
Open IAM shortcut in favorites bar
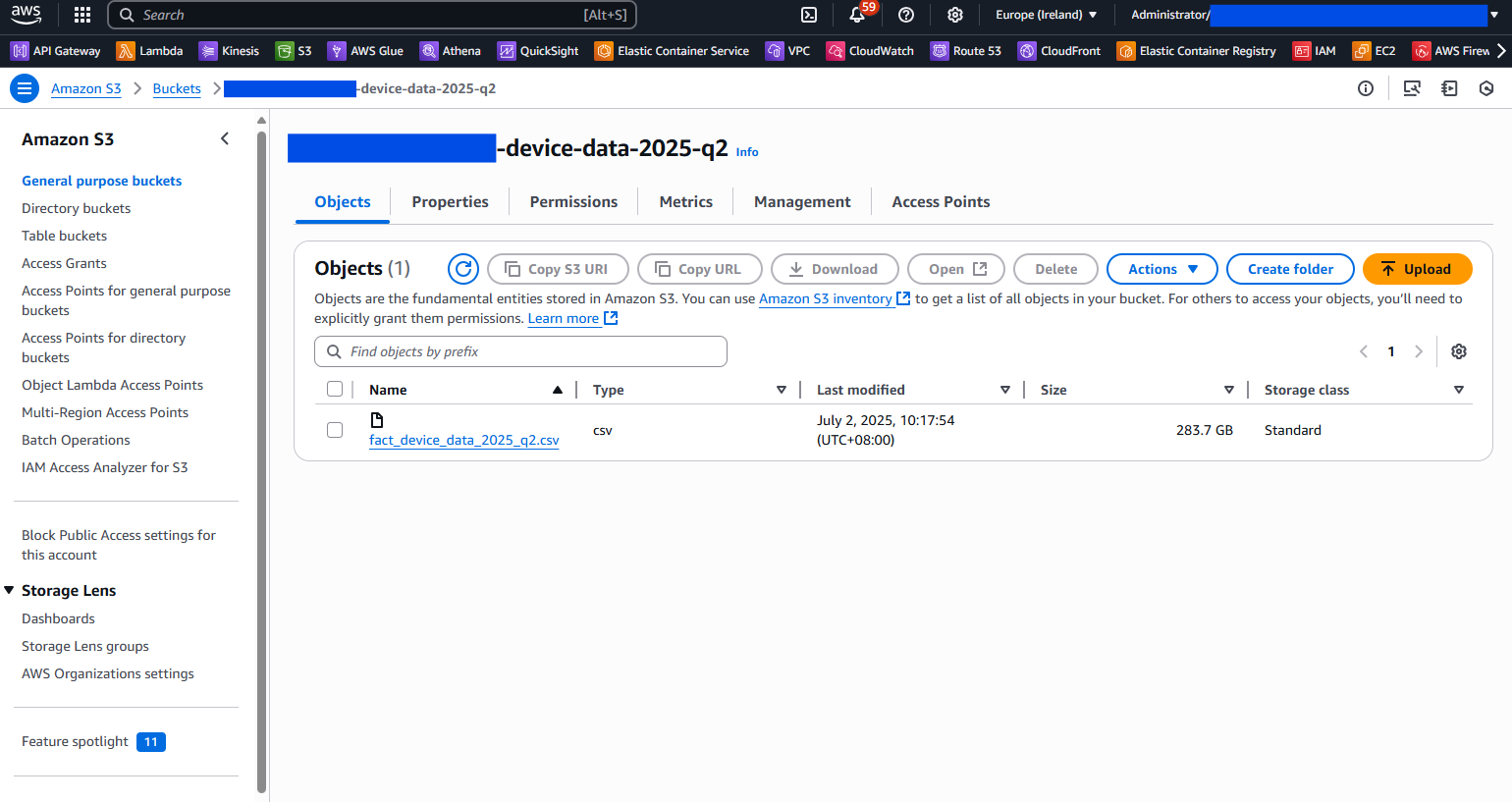(1315, 51)
